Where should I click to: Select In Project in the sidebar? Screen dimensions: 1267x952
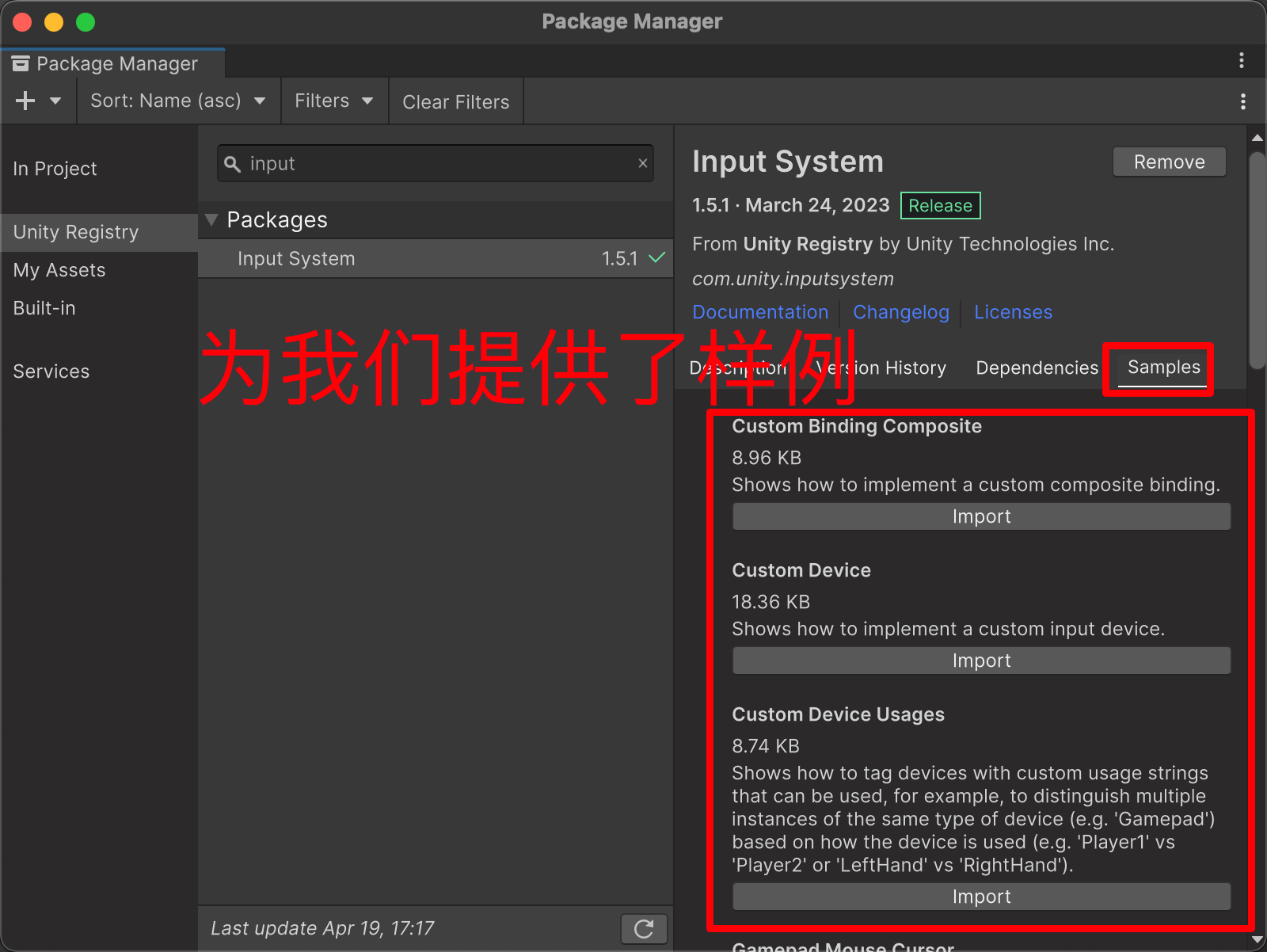coord(55,169)
